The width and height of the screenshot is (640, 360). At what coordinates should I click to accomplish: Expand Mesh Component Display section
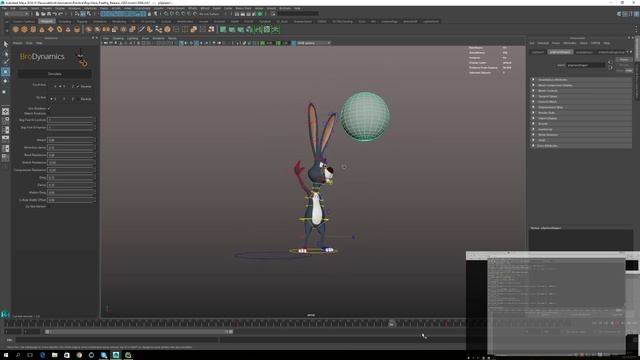[581, 85]
